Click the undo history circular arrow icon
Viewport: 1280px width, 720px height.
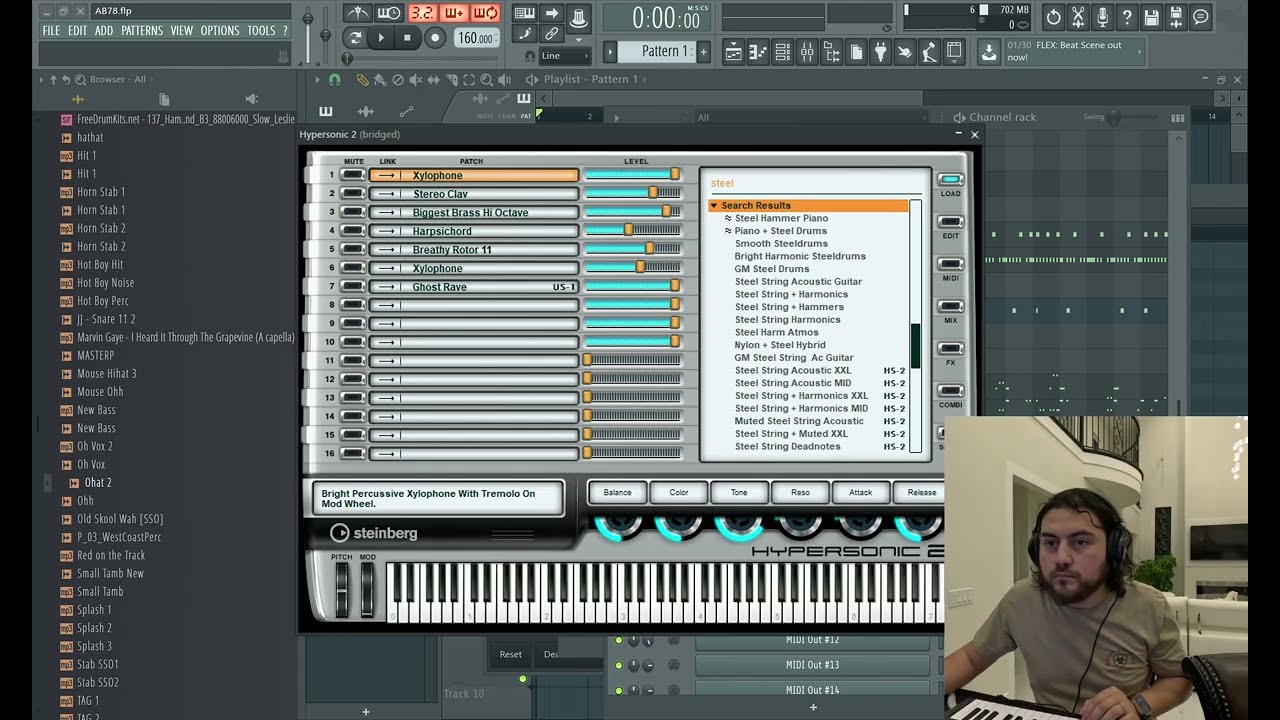pos(1053,17)
